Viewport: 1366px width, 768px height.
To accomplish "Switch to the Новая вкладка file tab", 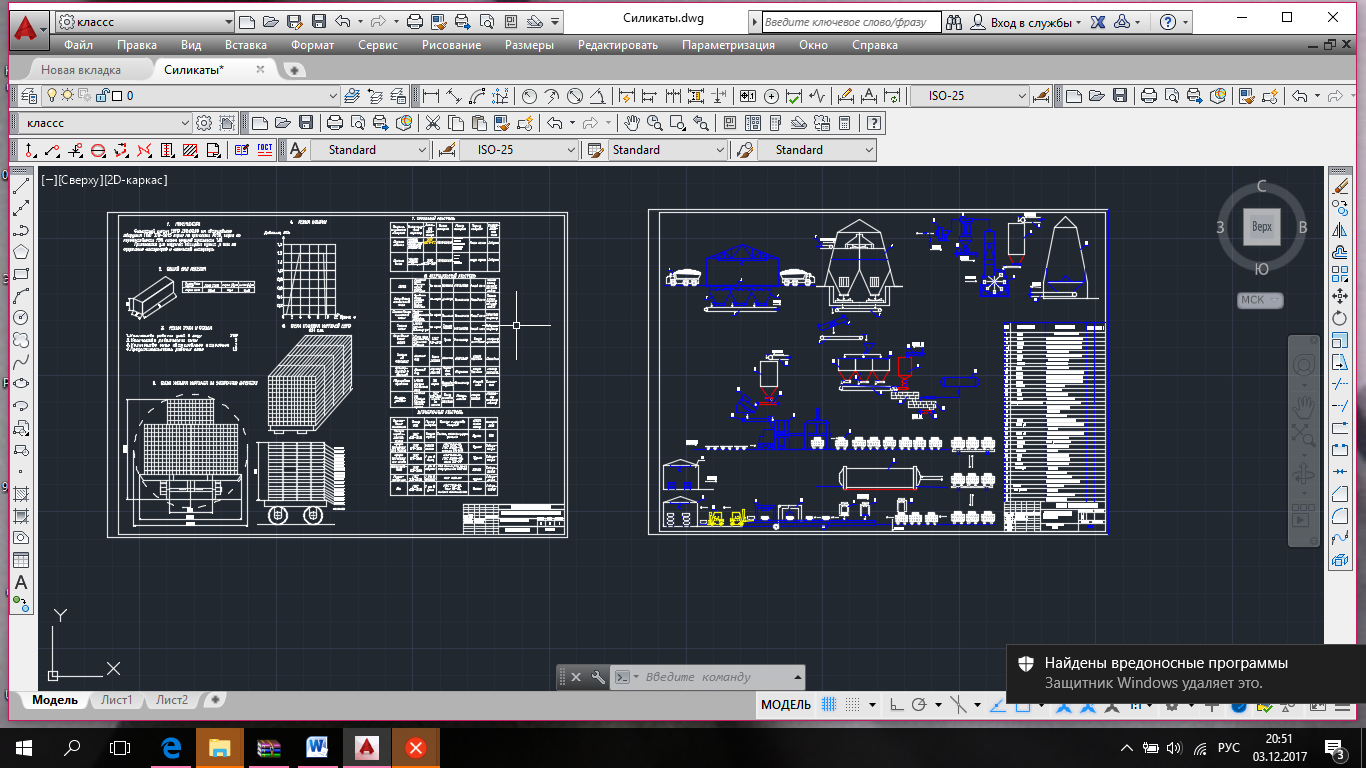I will [81, 70].
